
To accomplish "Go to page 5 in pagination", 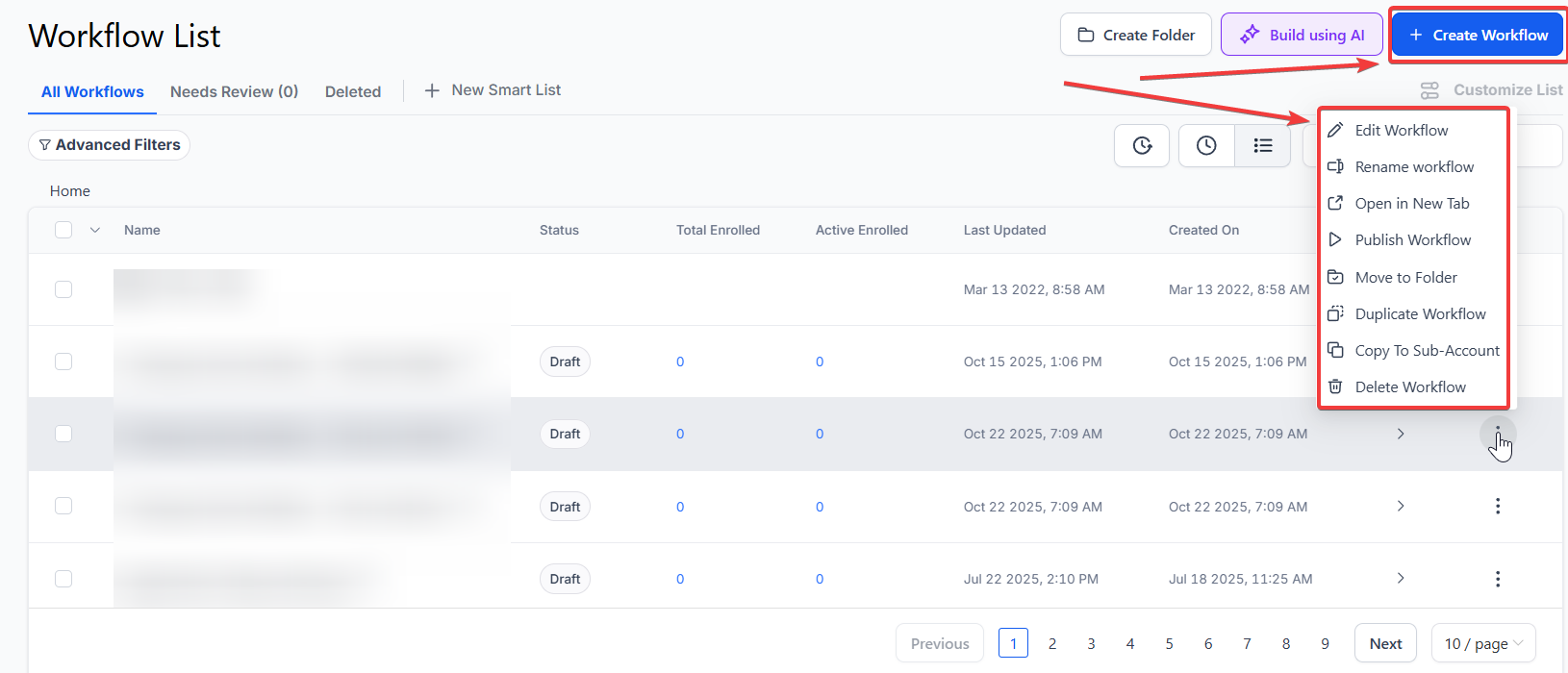I will point(1169,643).
